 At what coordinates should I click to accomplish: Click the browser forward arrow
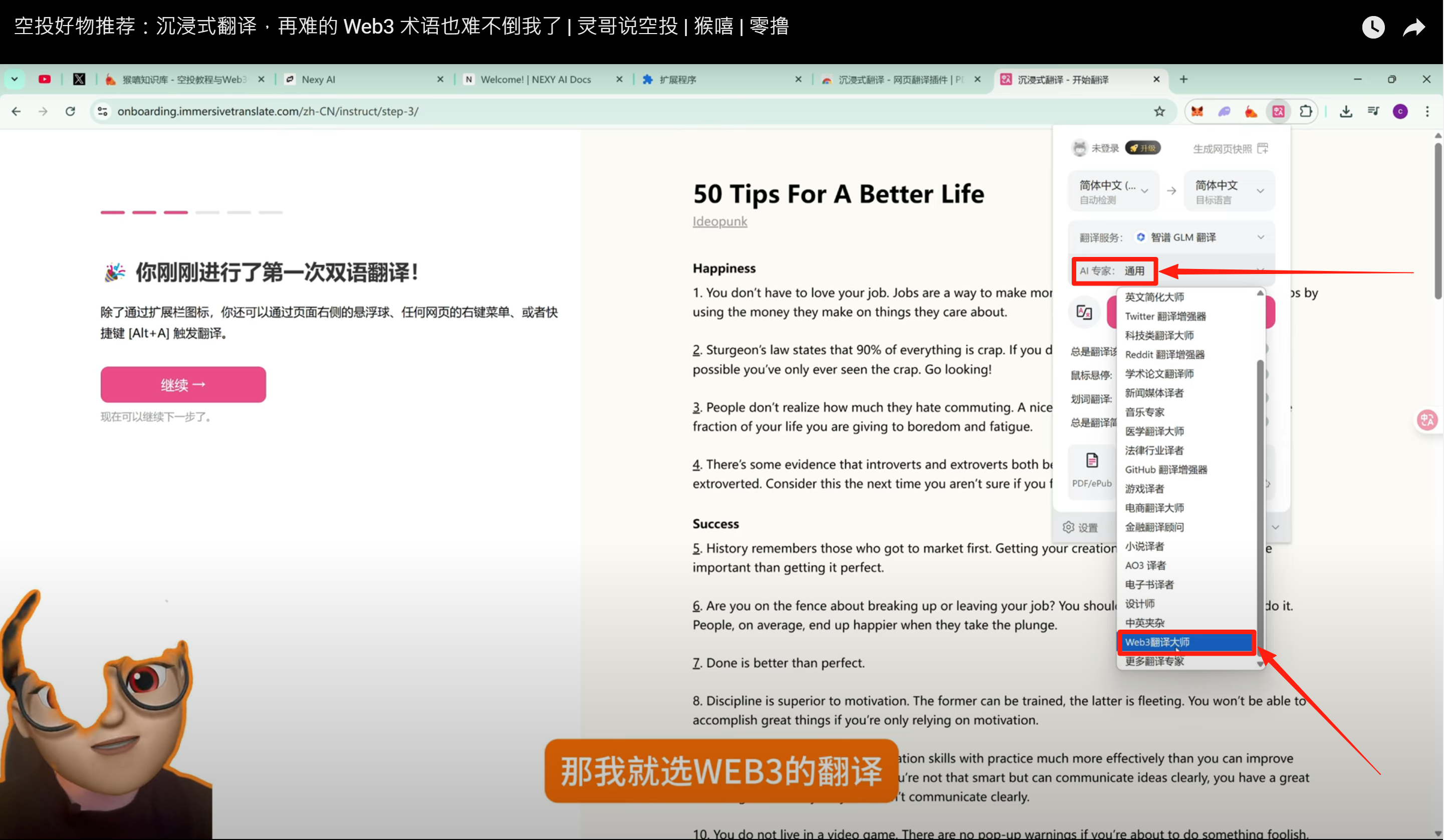coord(43,111)
